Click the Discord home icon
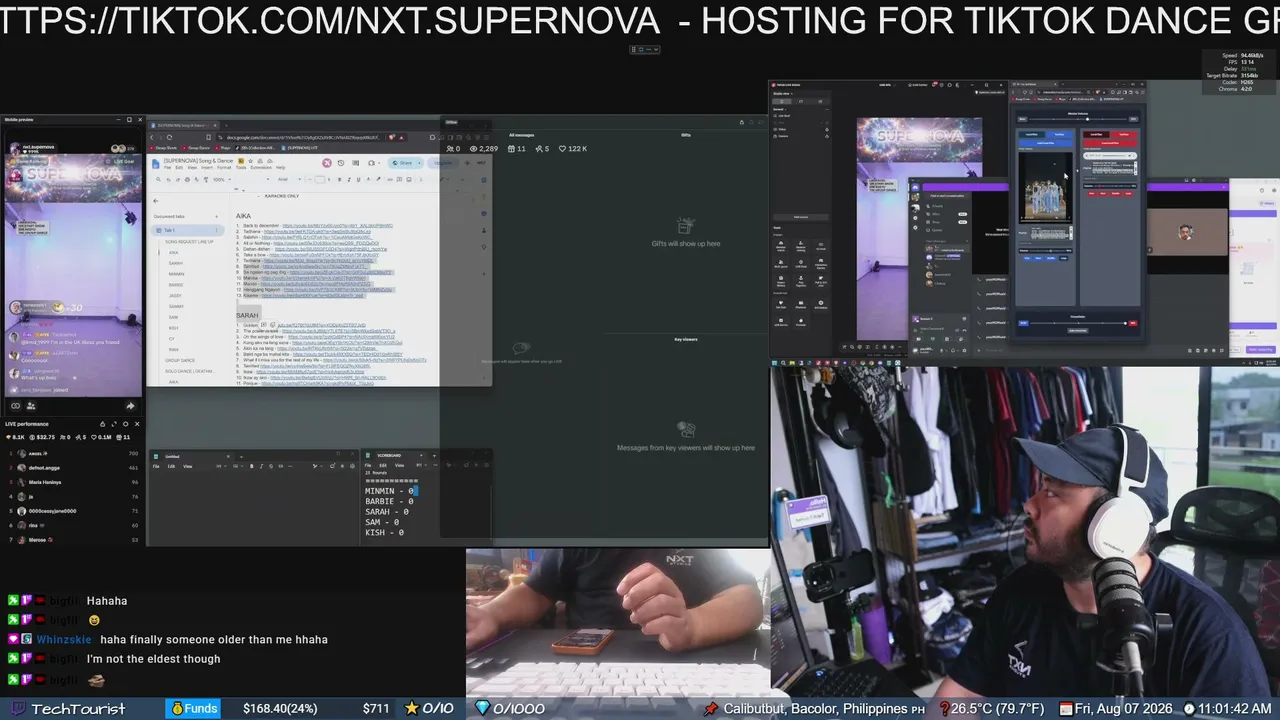 click(x=916, y=186)
